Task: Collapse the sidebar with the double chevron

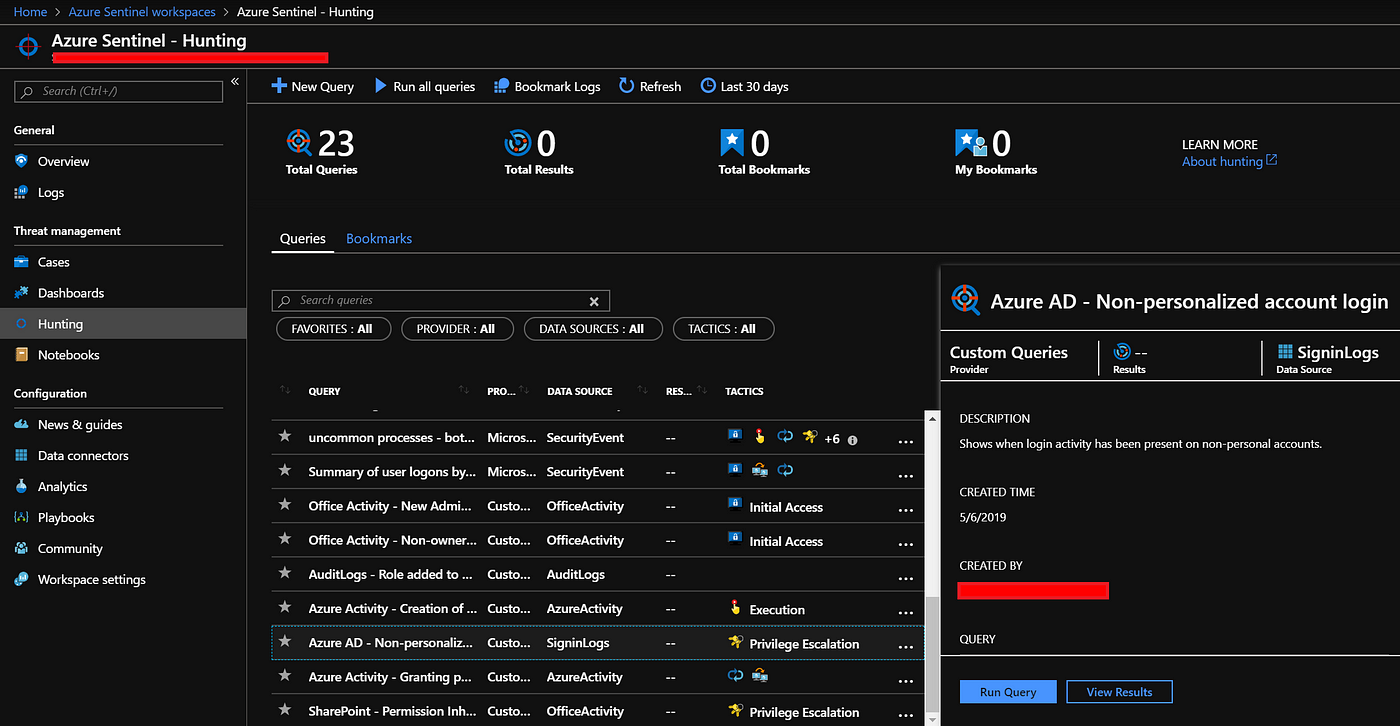Action: pos(235,82)
